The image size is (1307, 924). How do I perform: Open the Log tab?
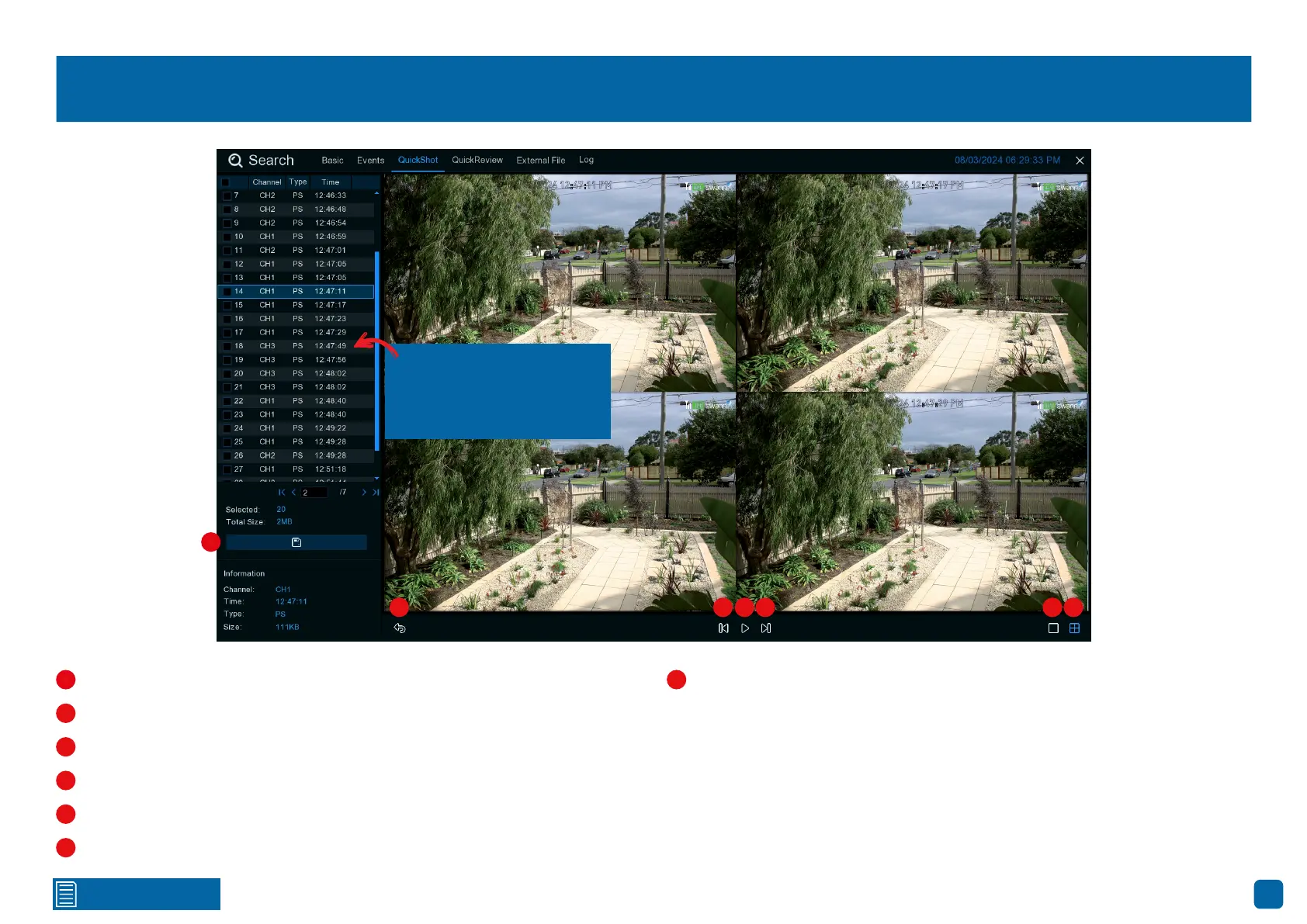(x=586, y=161)
